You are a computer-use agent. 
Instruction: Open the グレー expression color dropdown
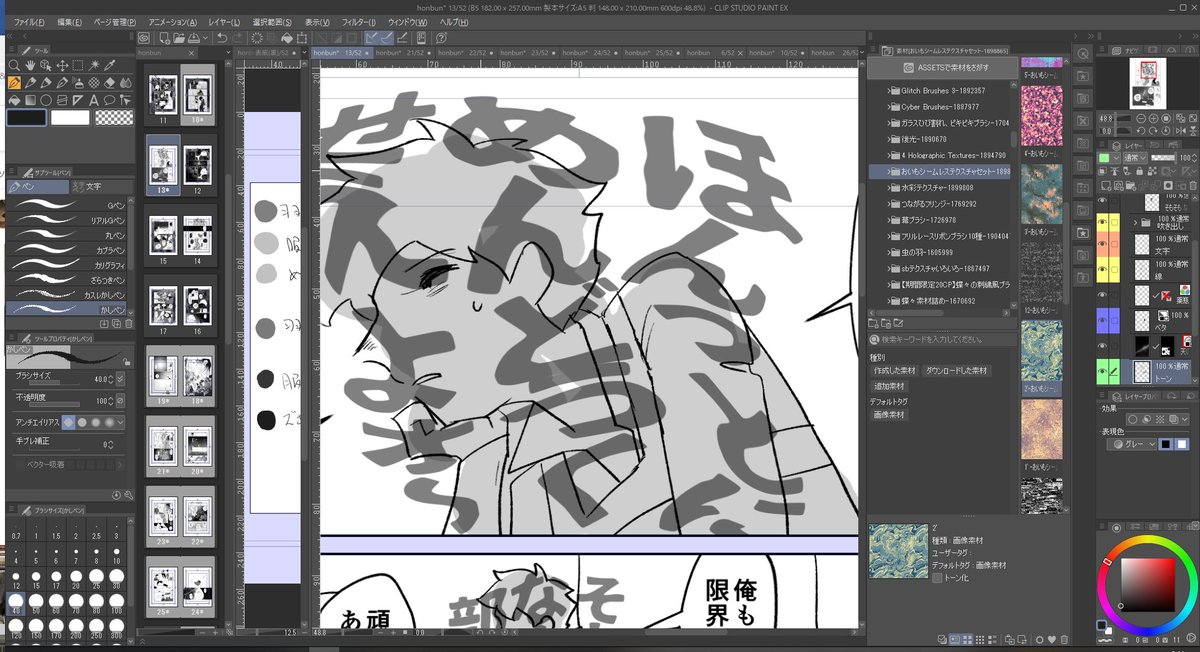coord(1130,444)
